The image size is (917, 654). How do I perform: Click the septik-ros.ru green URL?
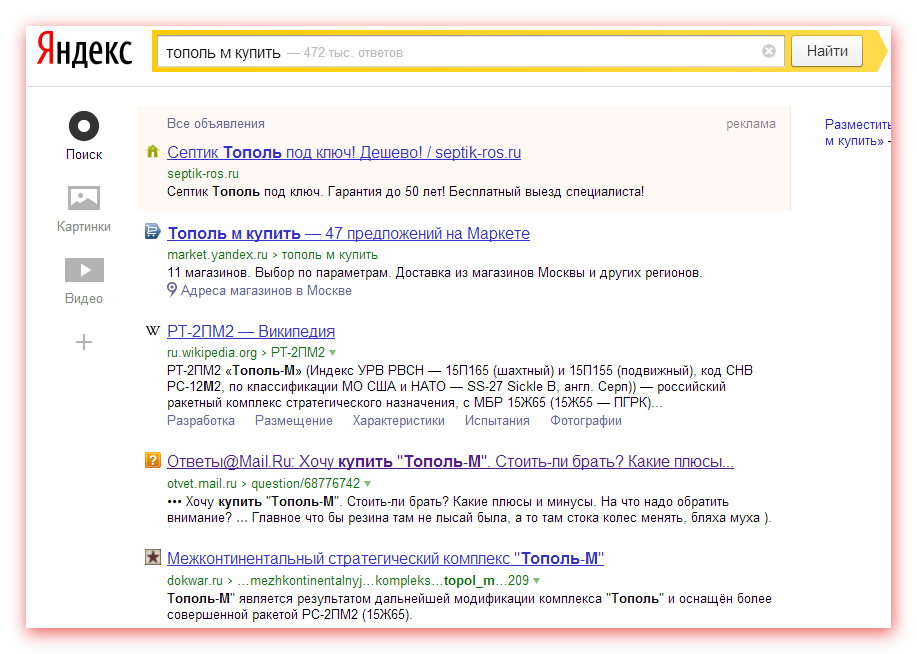203,174
